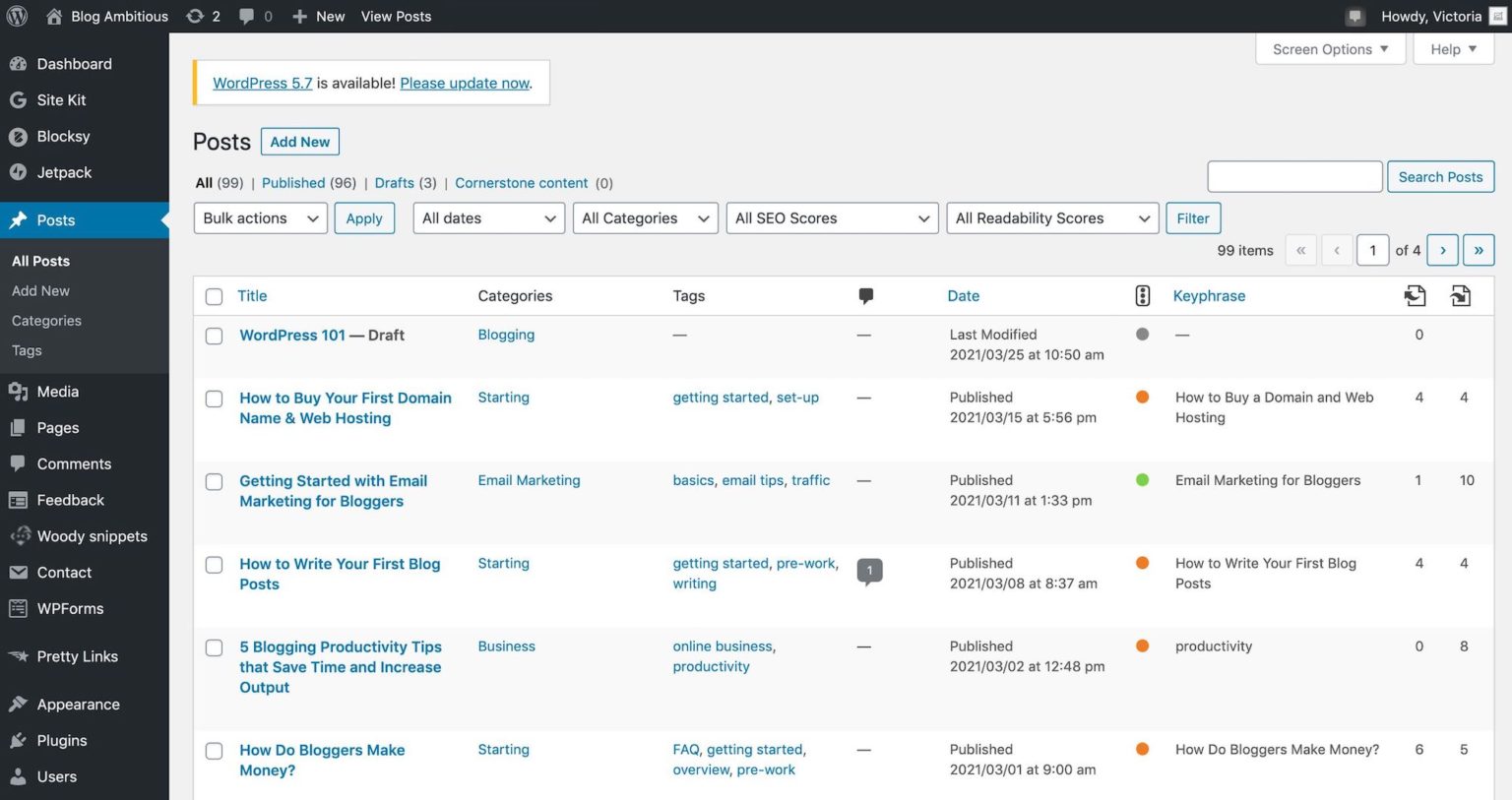Open the Site Kit sidebar menu icon

pos(20,99)
